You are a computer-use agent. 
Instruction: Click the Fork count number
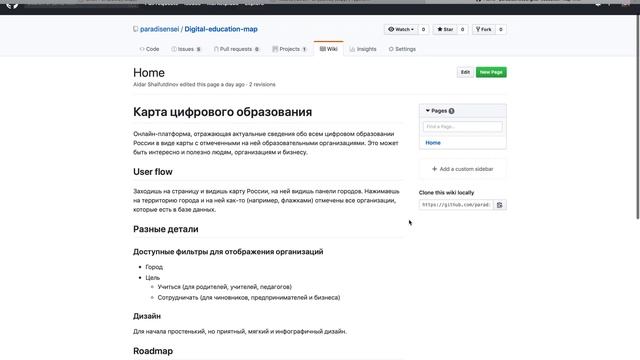[x=501, y=29]
